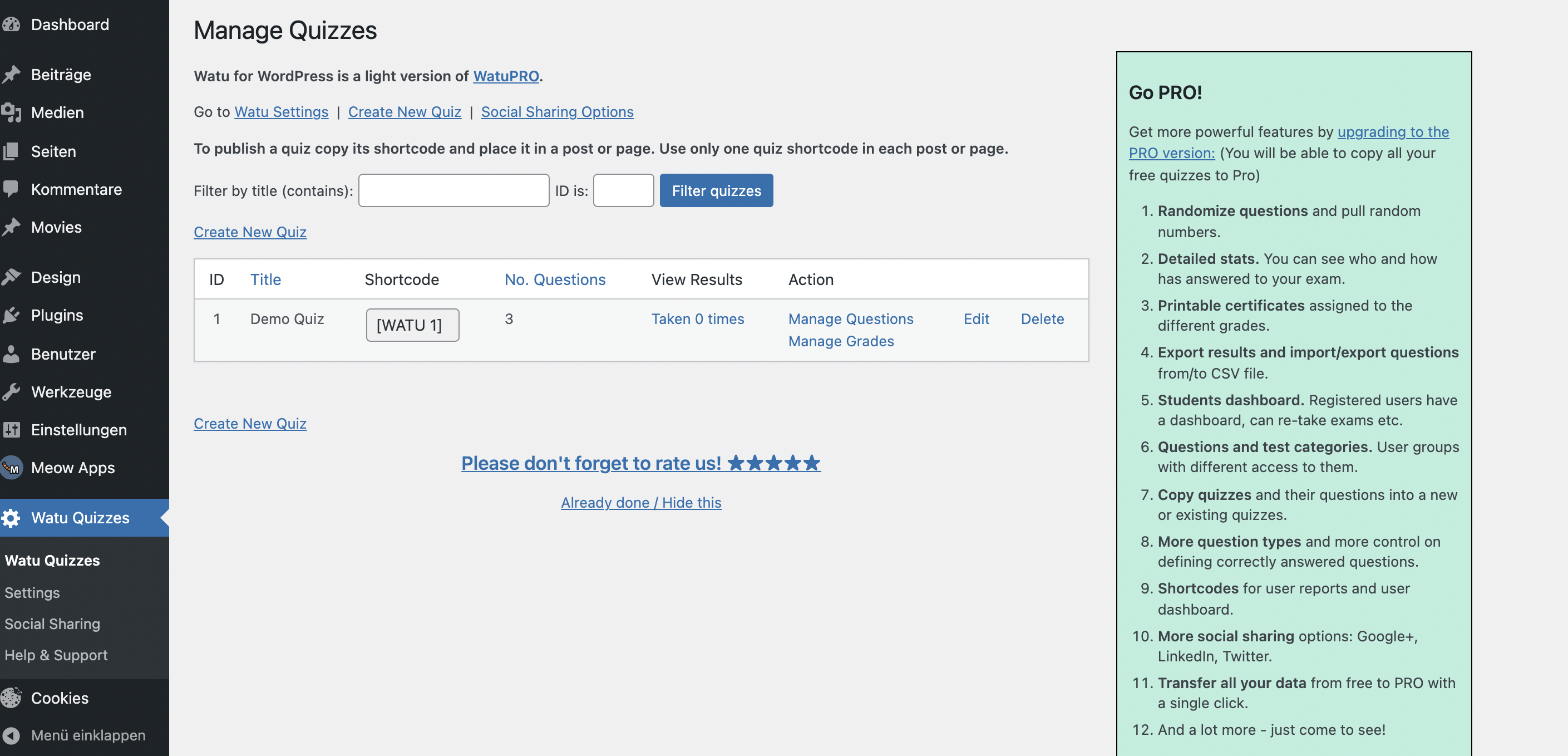This screenshot has height=756, width=1568.
Task: Click the Plugins plug icon
Action: (x=12, y=315)
